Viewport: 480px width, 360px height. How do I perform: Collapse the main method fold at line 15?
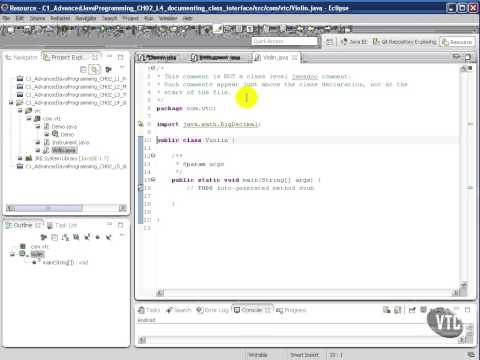[153, 180]
